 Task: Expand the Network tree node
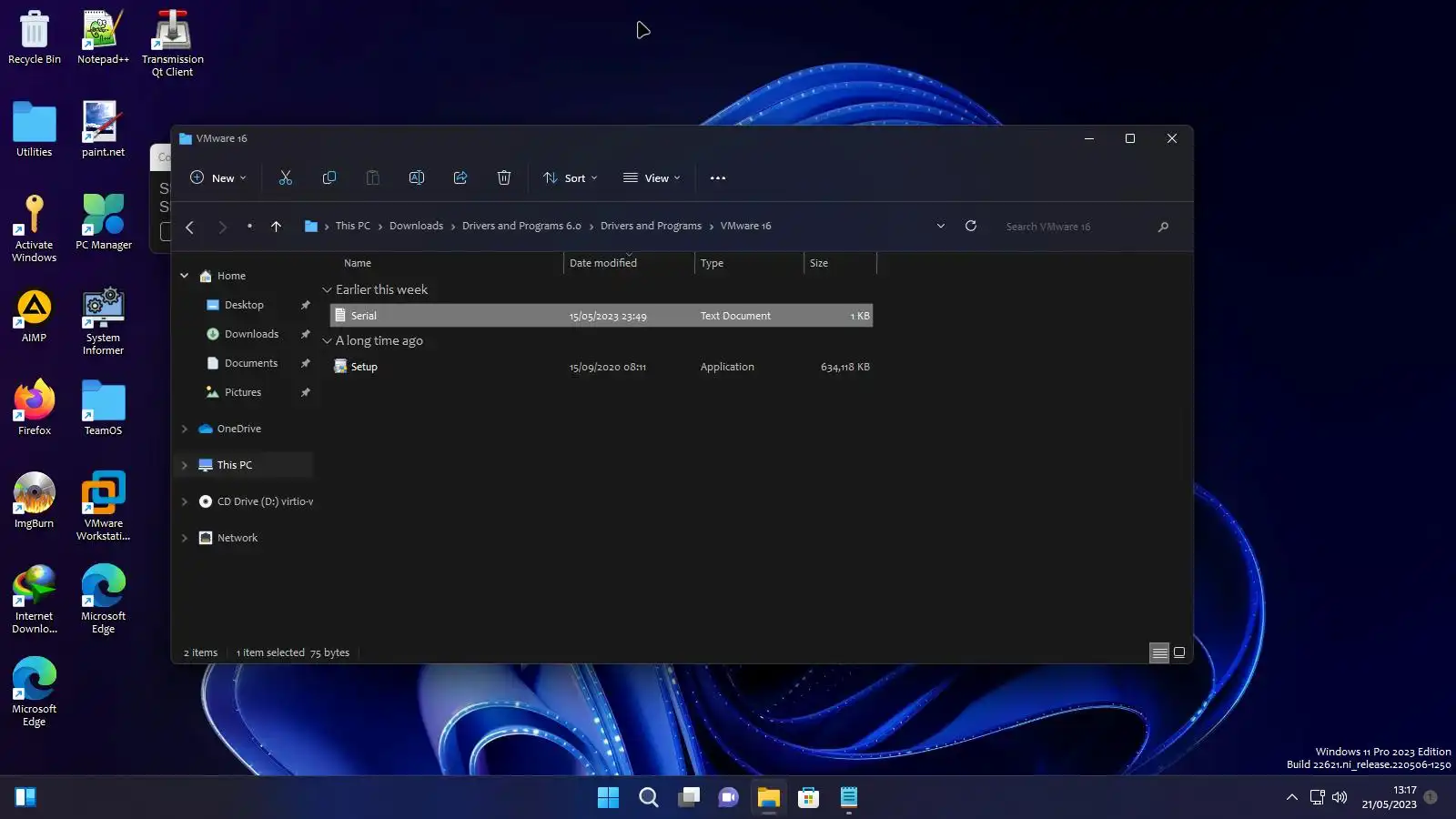click(185, 538)
